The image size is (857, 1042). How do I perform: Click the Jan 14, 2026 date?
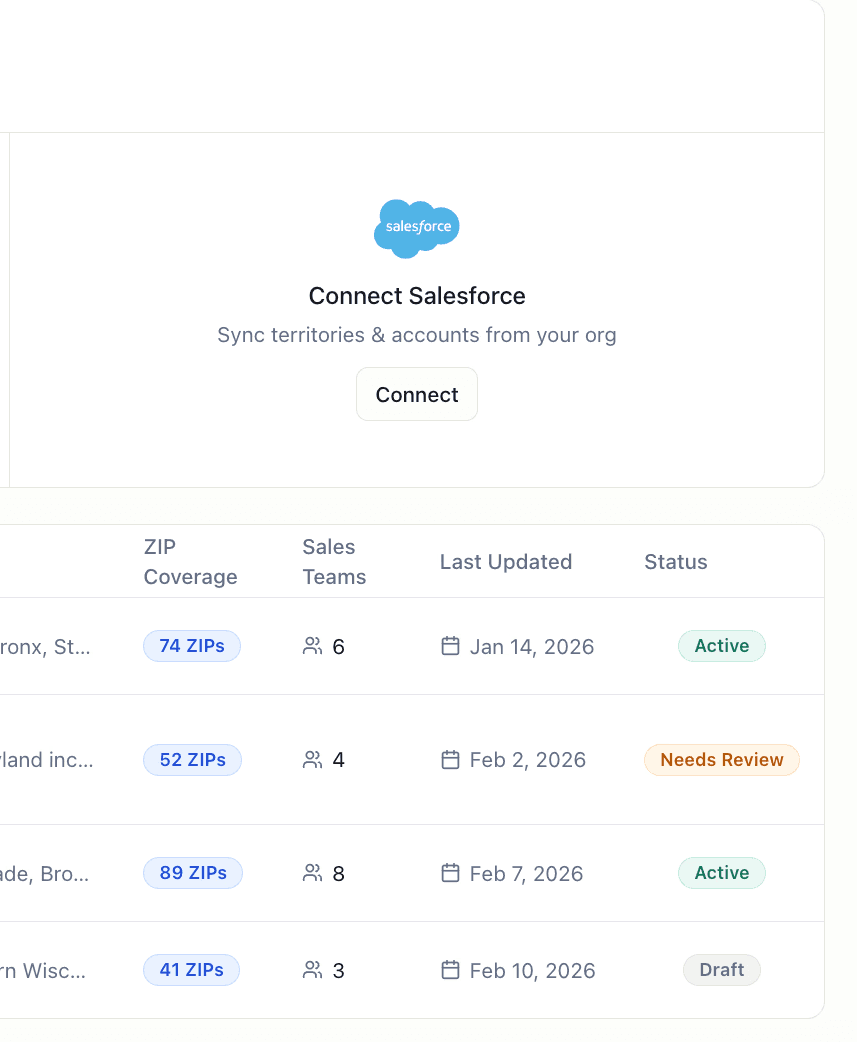531,647
